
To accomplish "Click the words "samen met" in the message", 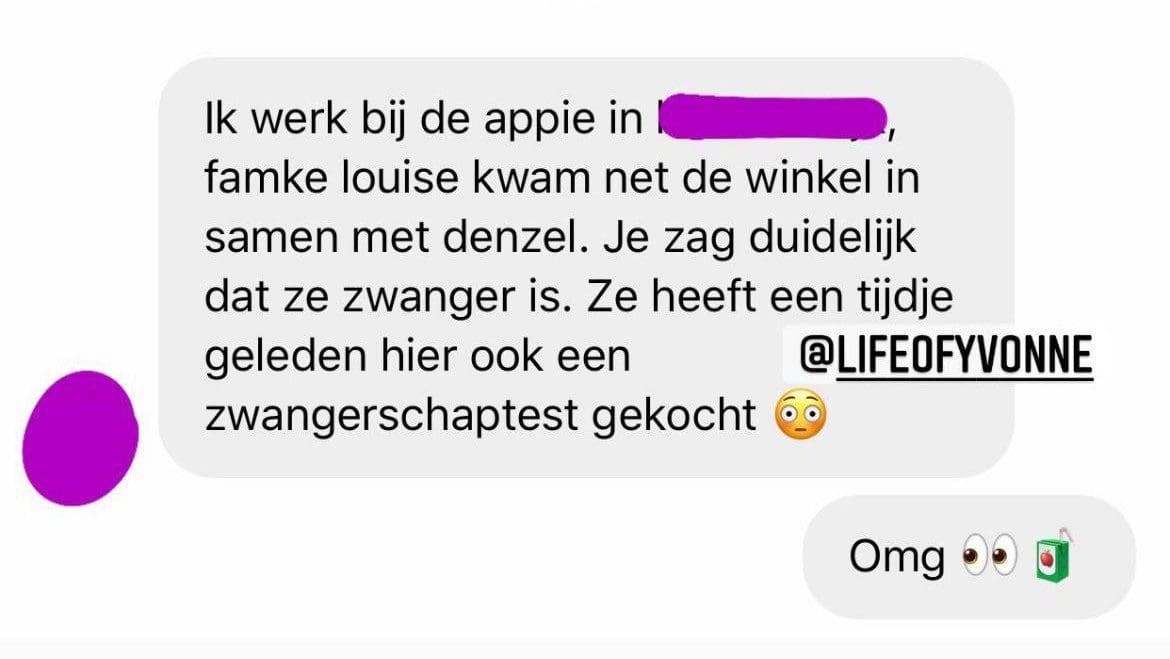I will click(317, 238).
